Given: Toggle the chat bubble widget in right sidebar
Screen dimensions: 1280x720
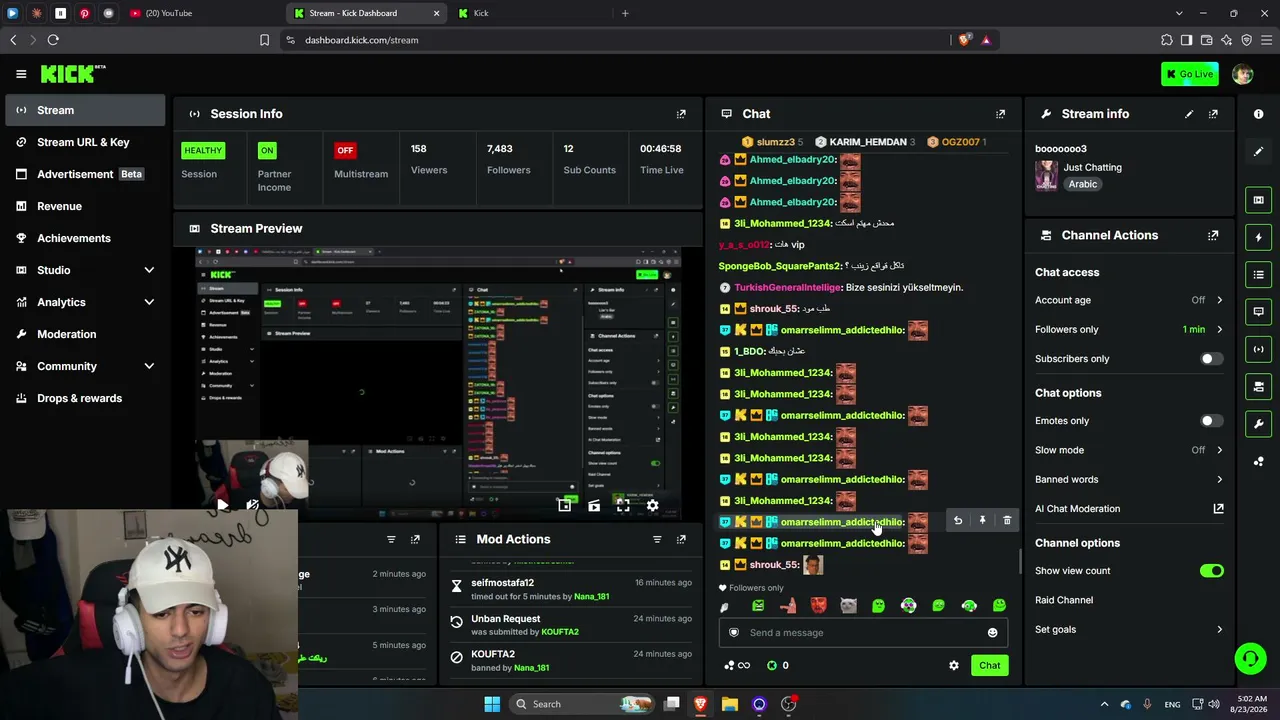Looking at the screenshot, I should pos(1258,312).
